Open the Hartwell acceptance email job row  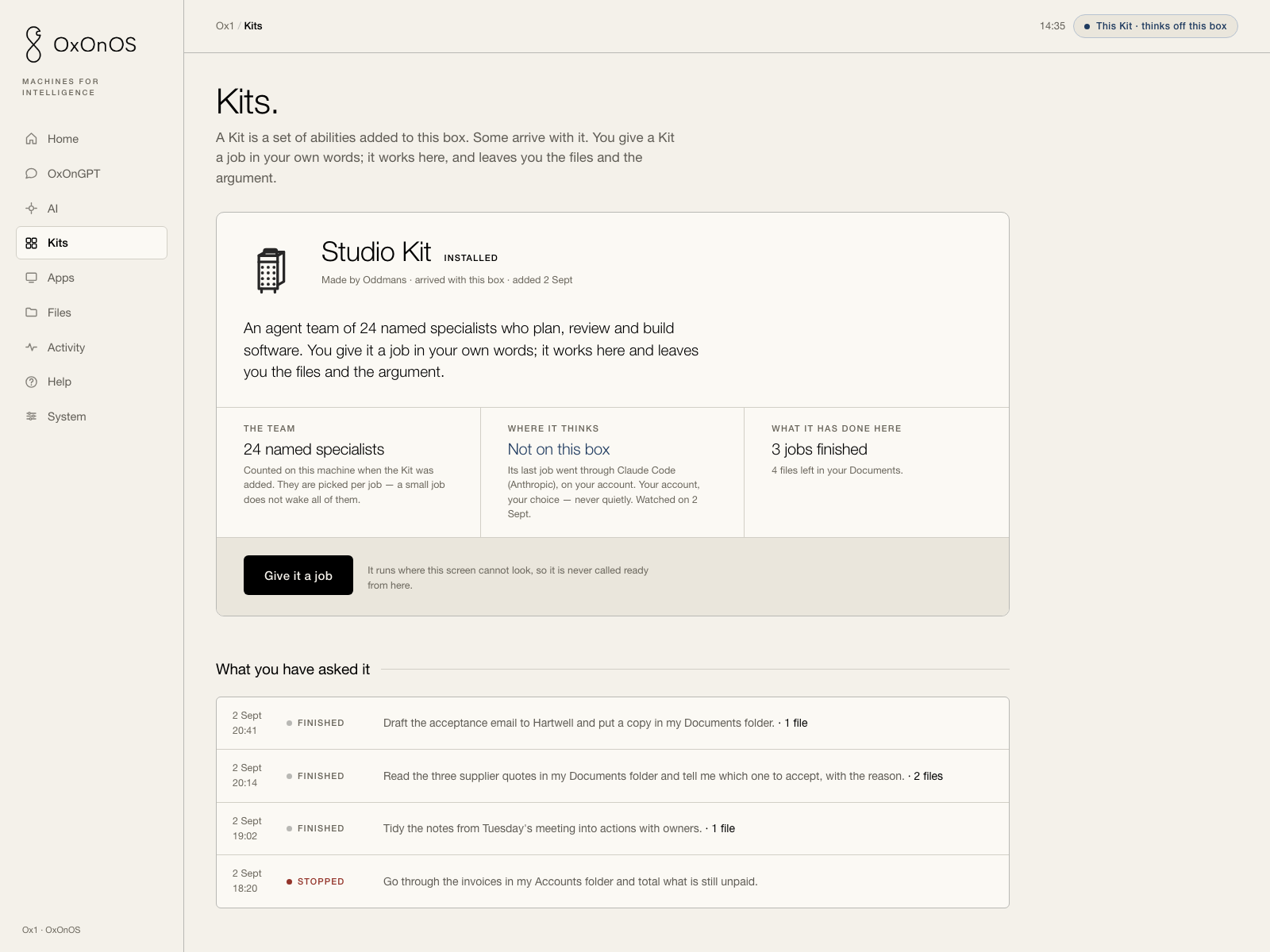point(613,724)
